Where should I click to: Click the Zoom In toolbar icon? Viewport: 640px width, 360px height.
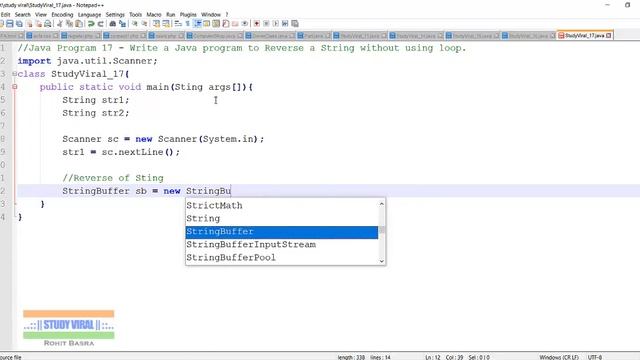coord(134,24)
